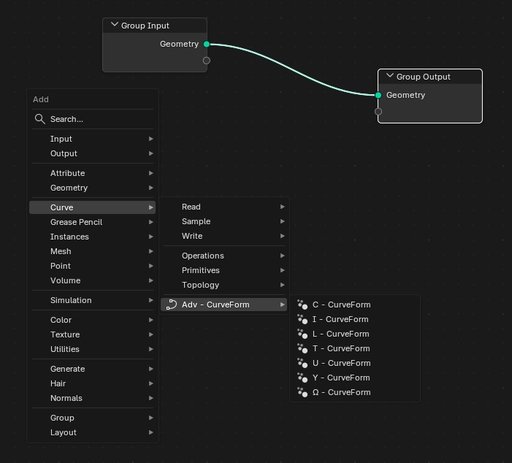Expand the Geometry submenu arrow in Add menu
Screen dimensions: 512x463
click(x=151, y=188)
